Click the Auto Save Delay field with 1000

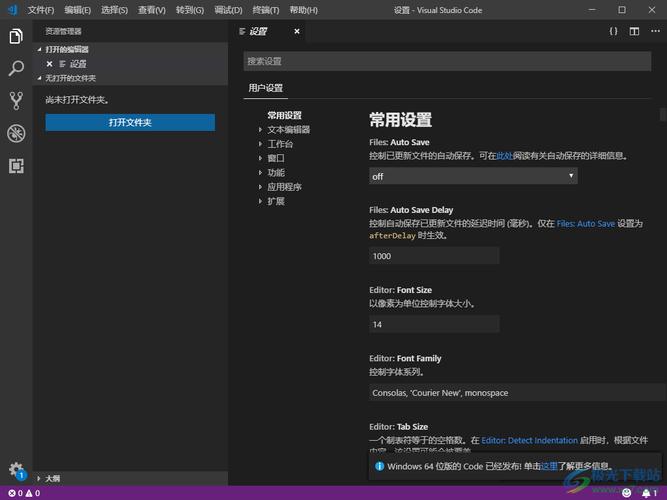(x=434, y=256)
